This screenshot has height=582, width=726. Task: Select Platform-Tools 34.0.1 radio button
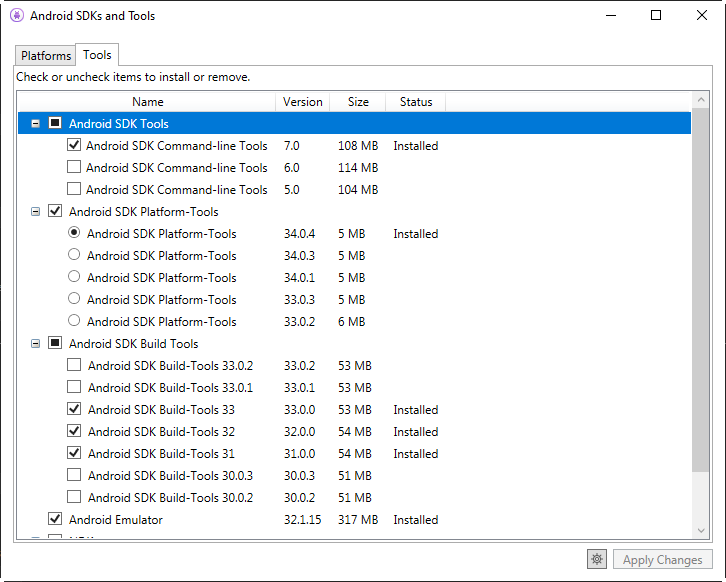74,276
